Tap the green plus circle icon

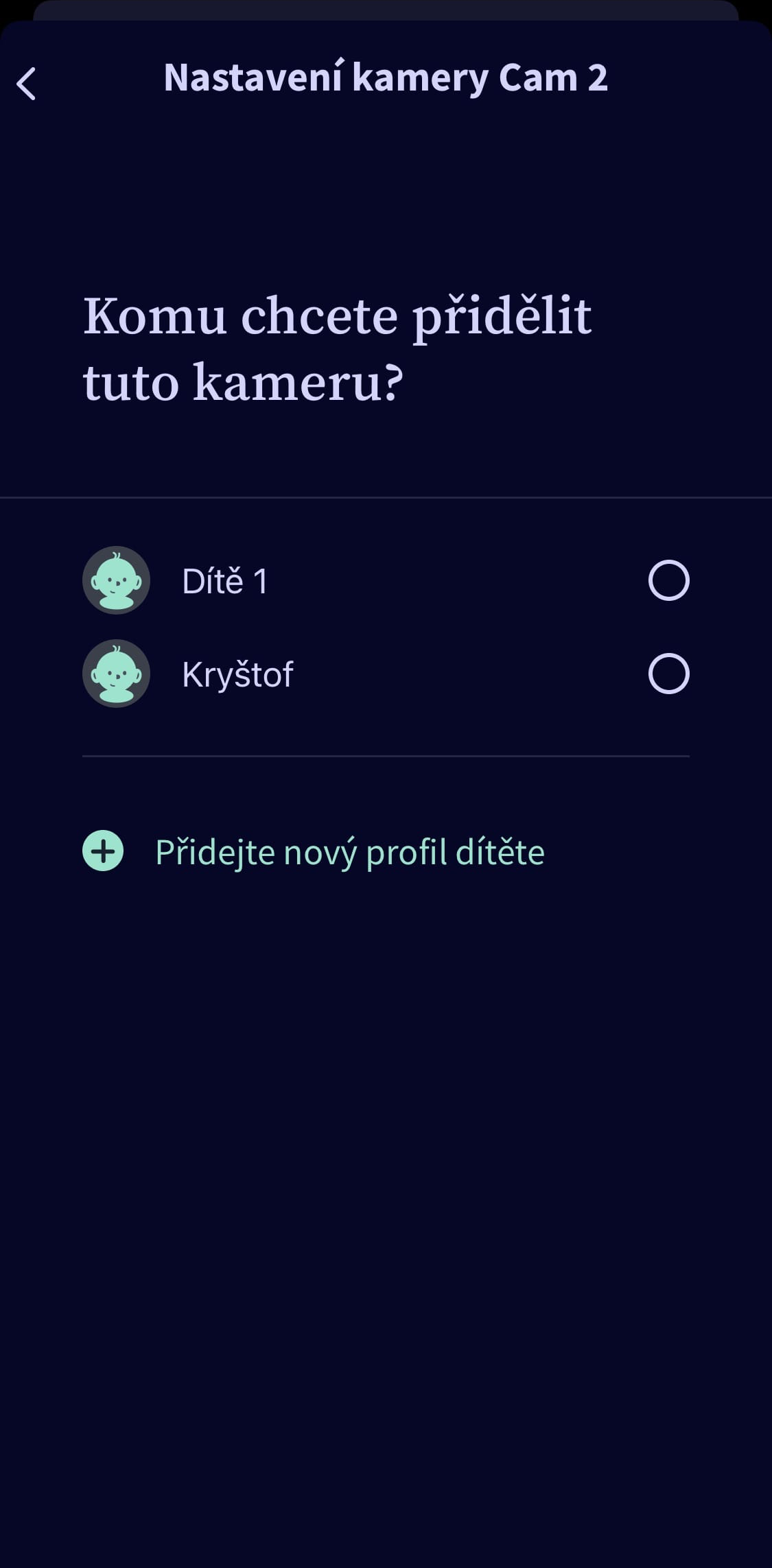pyautogui.click(x=103, y=851)
